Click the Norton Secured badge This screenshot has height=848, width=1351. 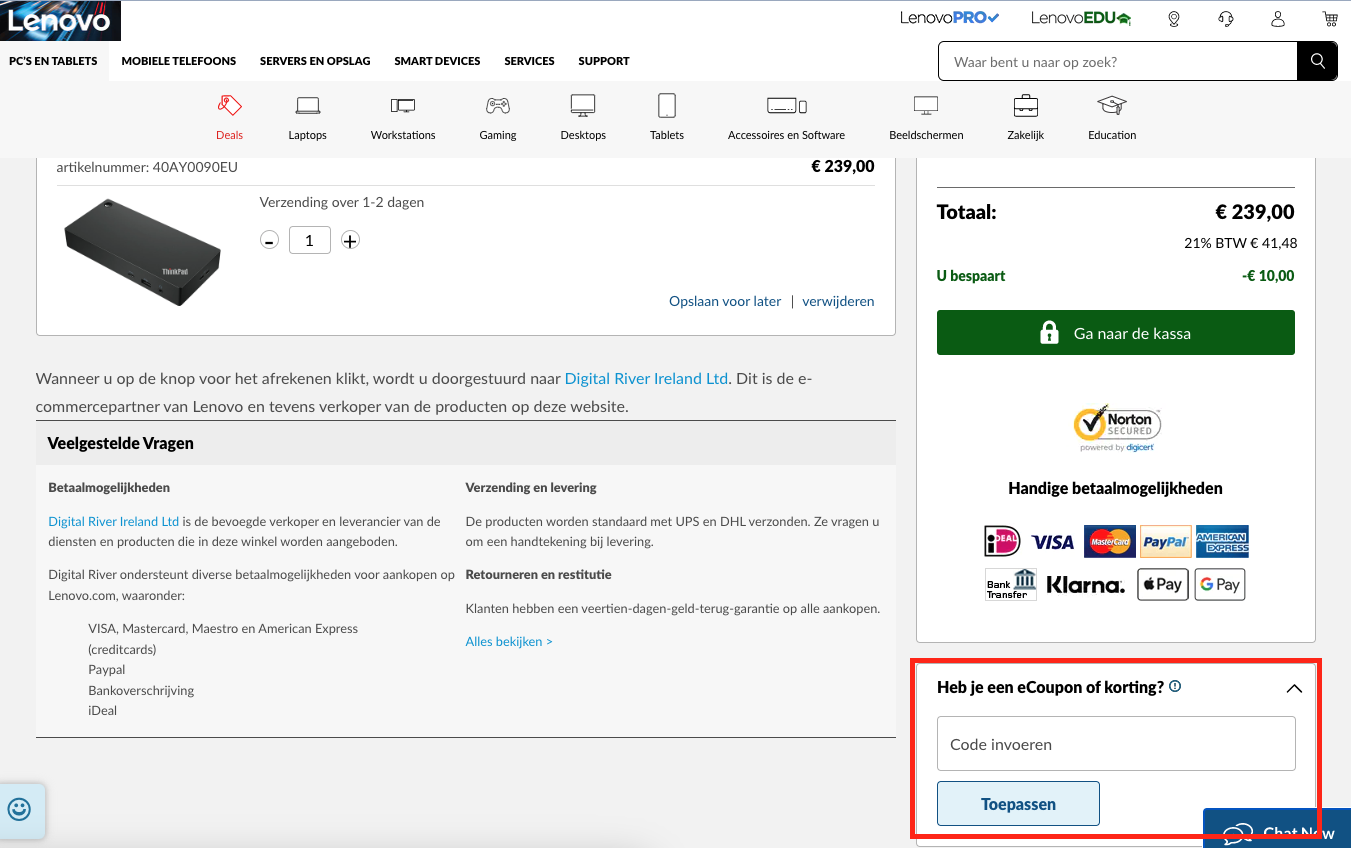1116,428
